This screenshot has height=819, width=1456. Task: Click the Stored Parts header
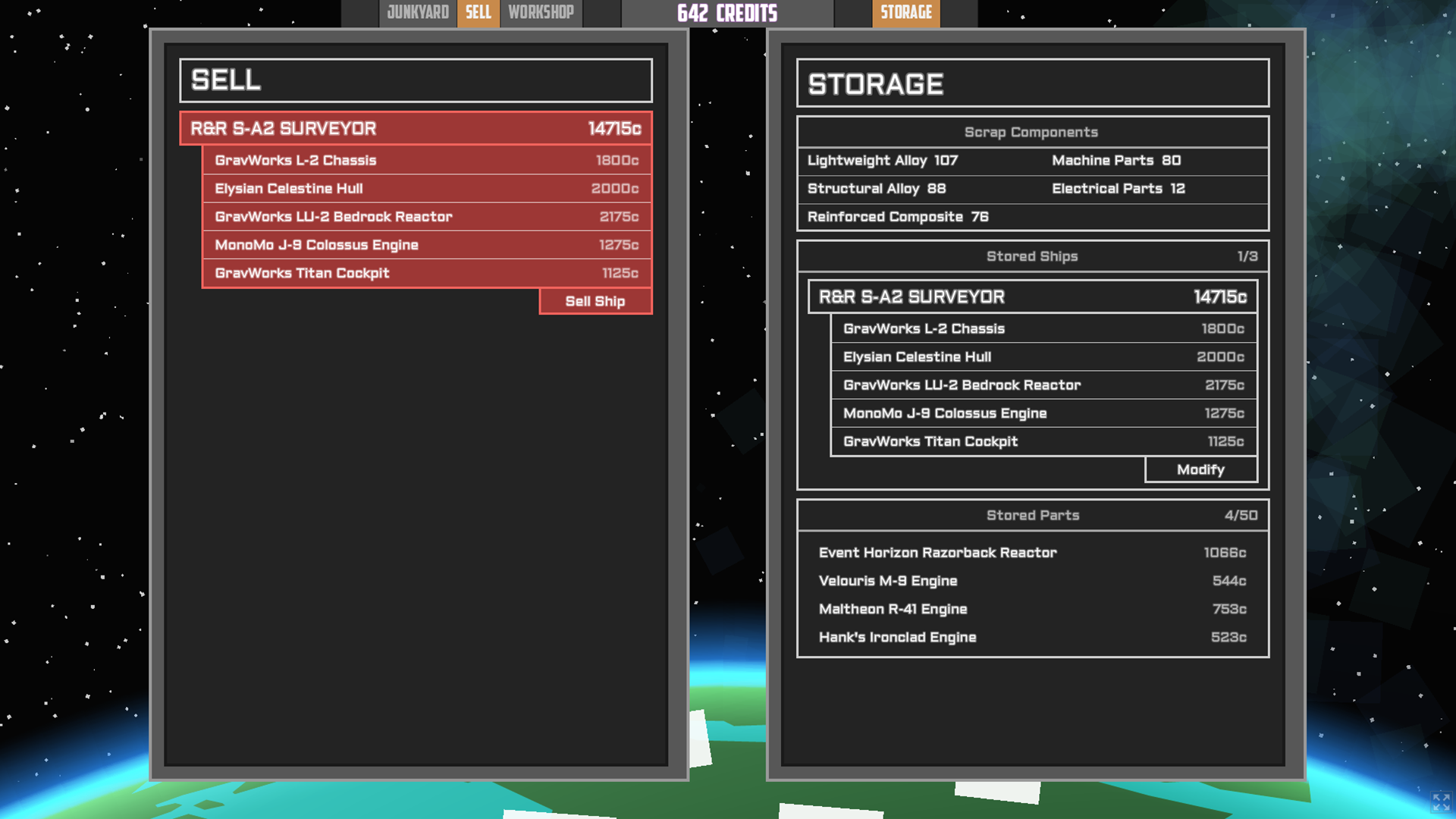pyautogui.click(x=1032, y=516)
